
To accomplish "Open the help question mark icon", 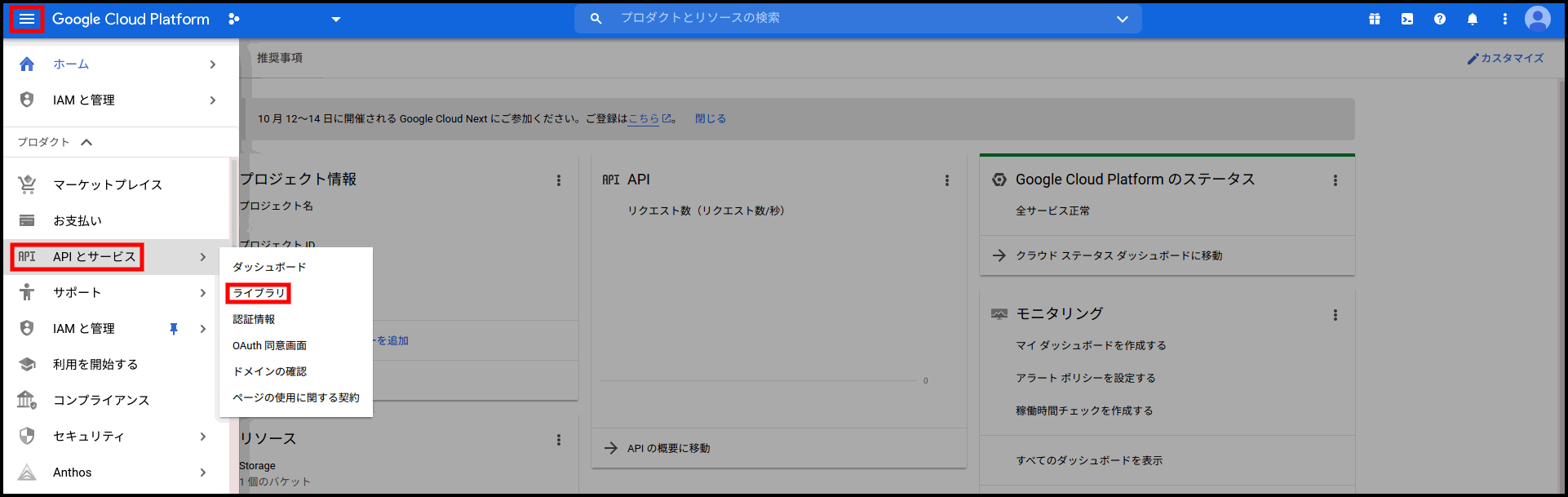I will (x=1440, y=19).
